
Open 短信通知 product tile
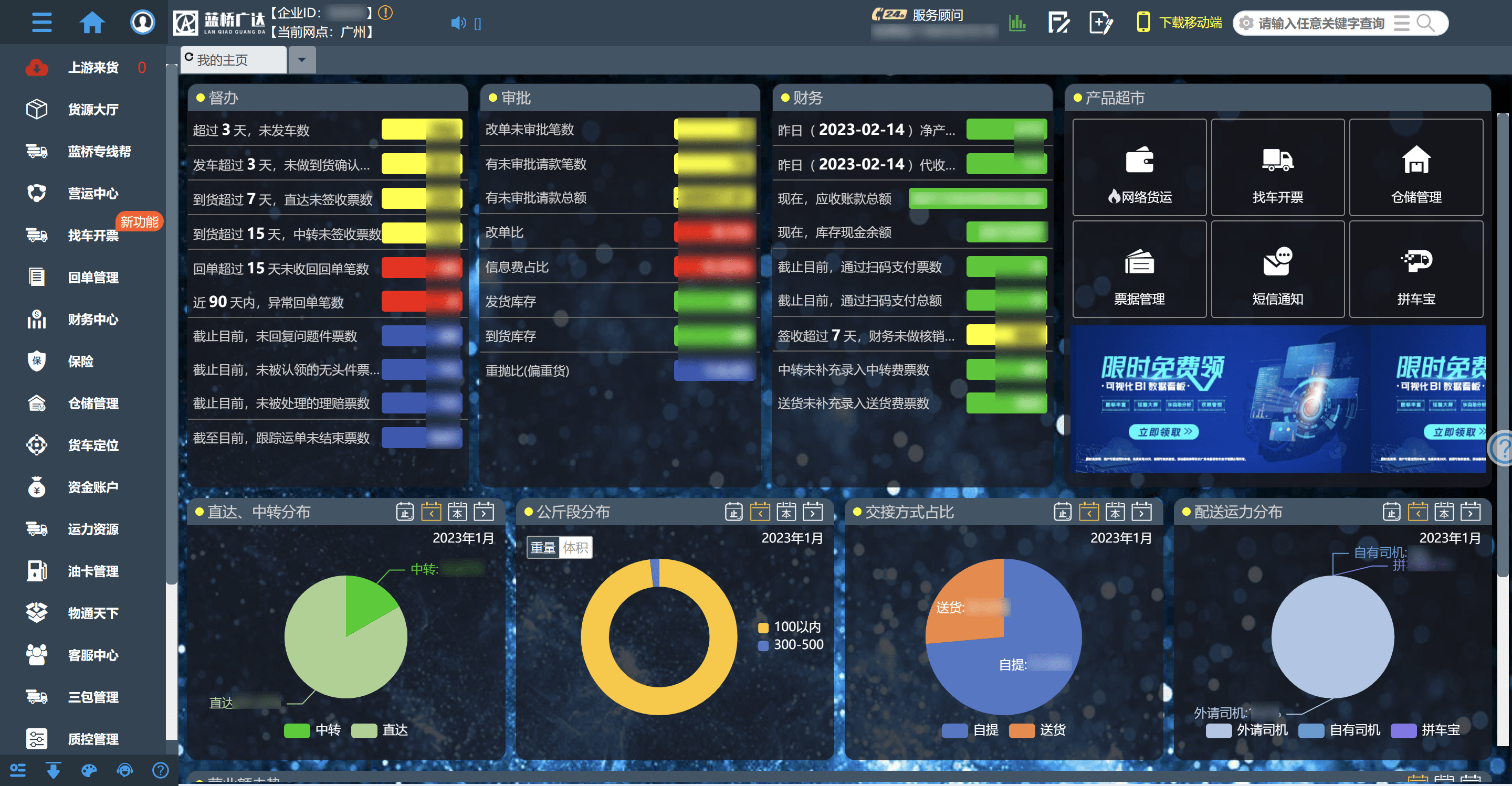point(1277,269)
